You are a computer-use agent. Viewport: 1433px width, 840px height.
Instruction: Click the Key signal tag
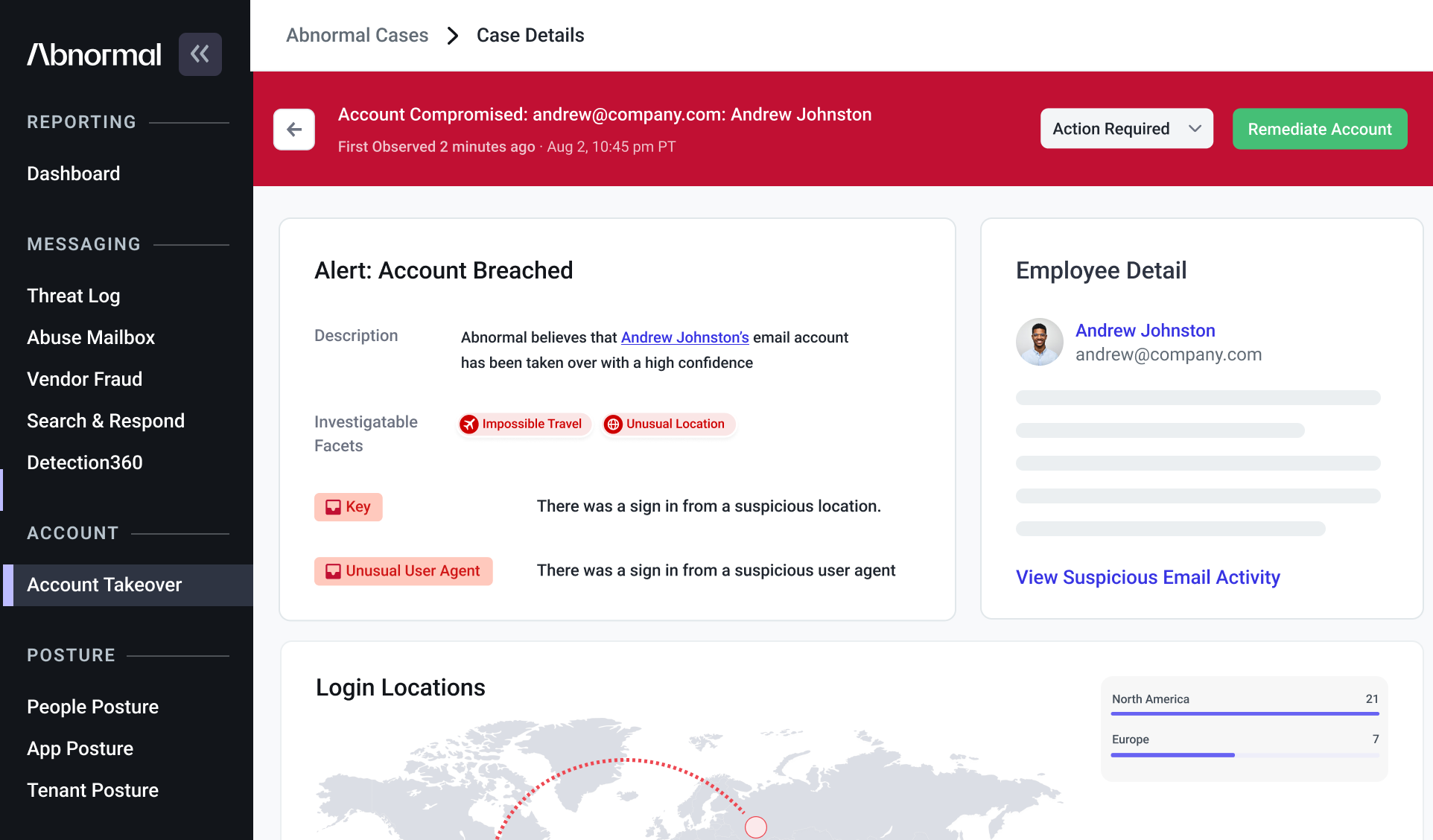349,507
